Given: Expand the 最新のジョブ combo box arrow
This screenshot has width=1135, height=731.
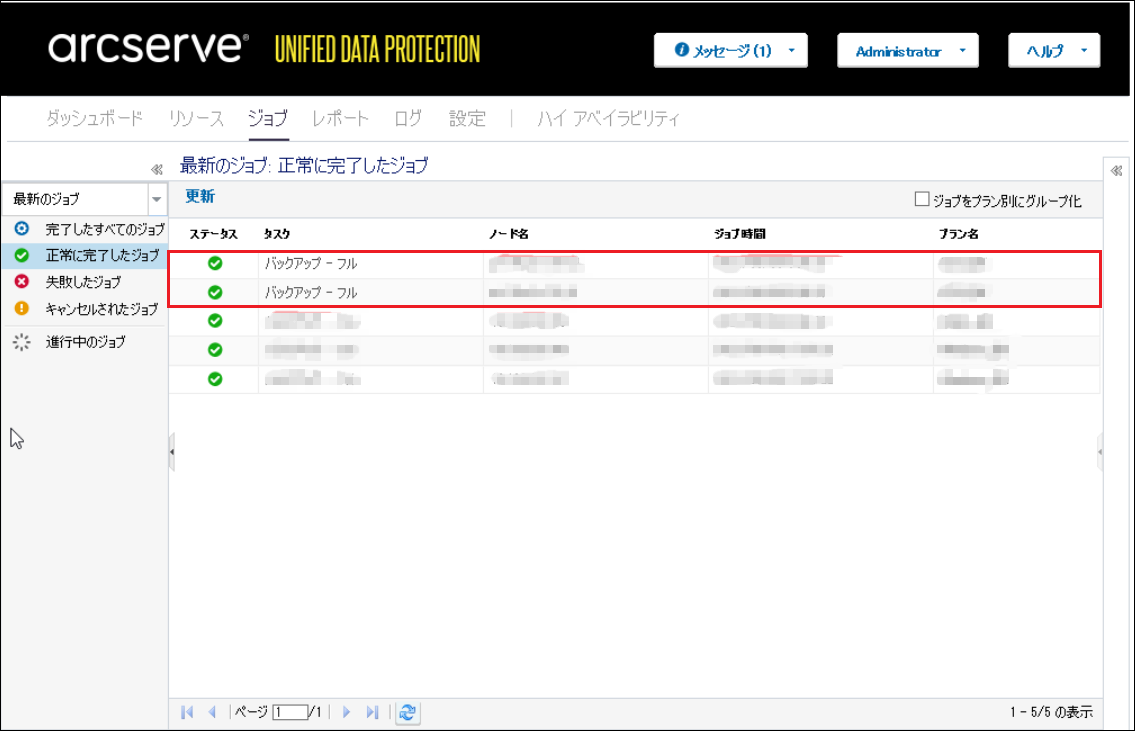Looking at the screenshot, I should click(x=156, y=199).
